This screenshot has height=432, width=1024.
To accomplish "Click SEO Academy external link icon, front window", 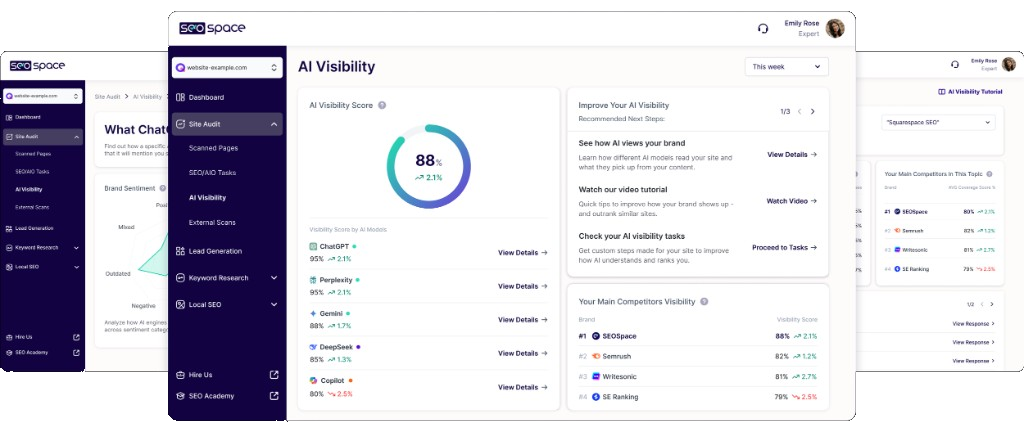I will (274, 396).
